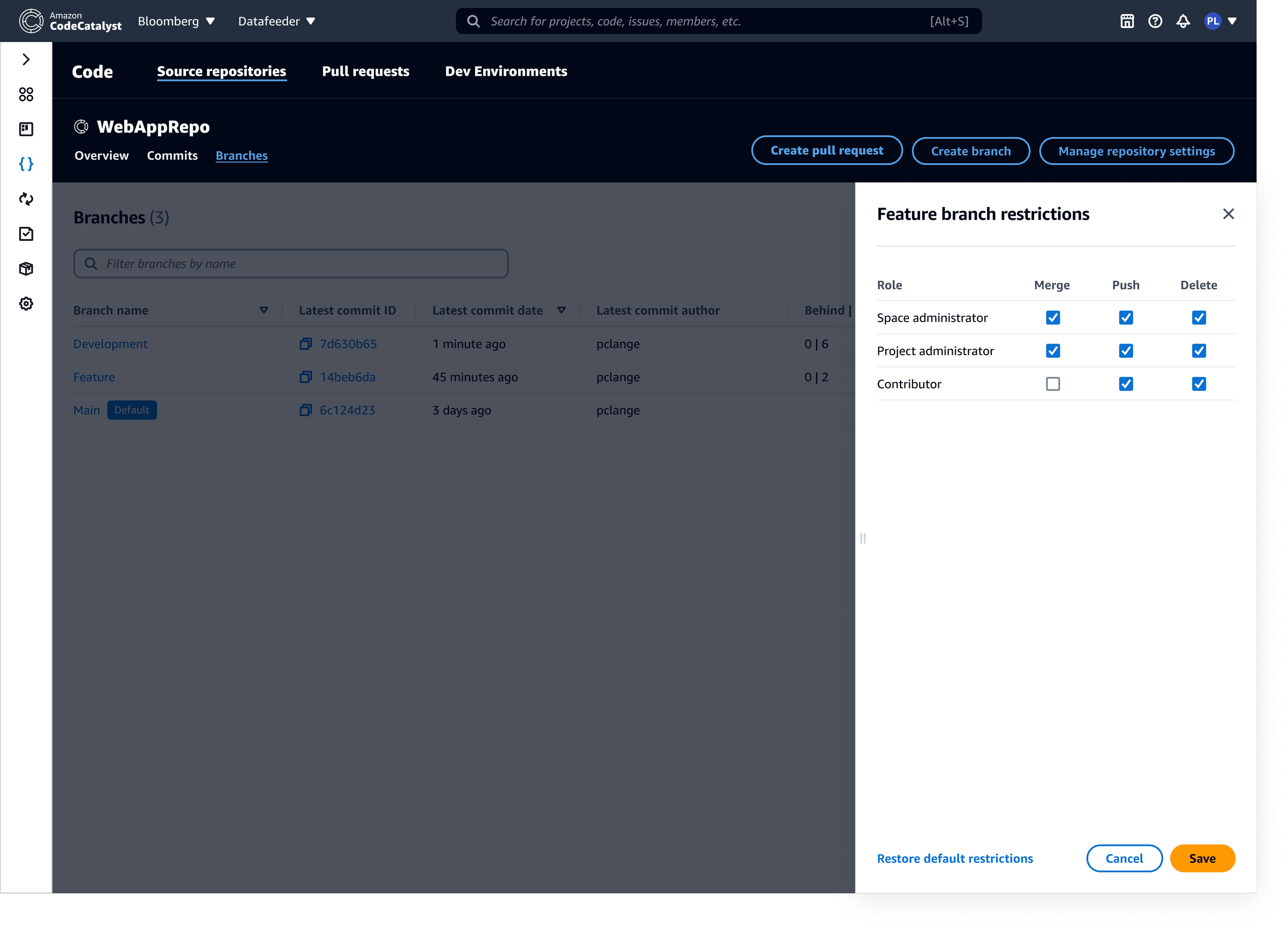Open the Code section in sidebar

click(26, 164)
